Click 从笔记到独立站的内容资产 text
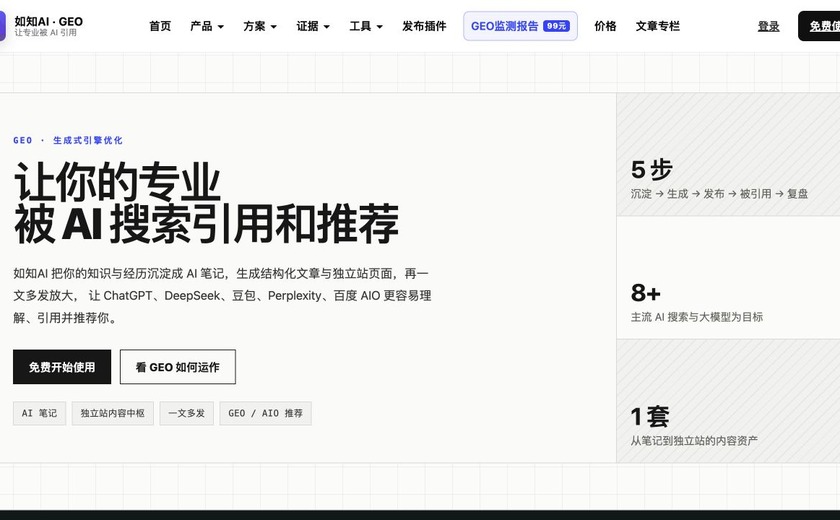840x520 pixels. (x=694, y=441)
